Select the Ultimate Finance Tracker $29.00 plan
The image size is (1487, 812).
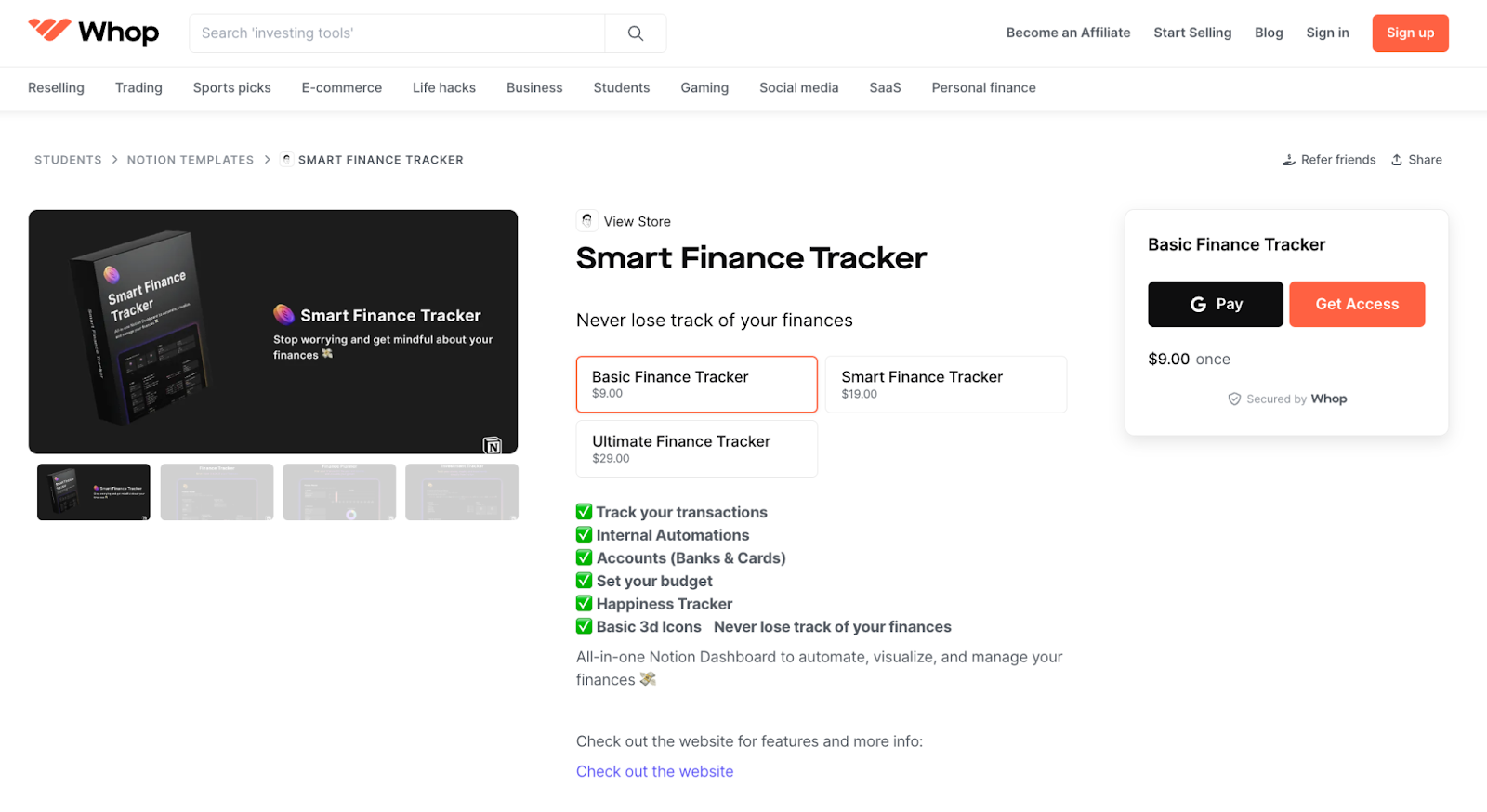pos(696,449)
